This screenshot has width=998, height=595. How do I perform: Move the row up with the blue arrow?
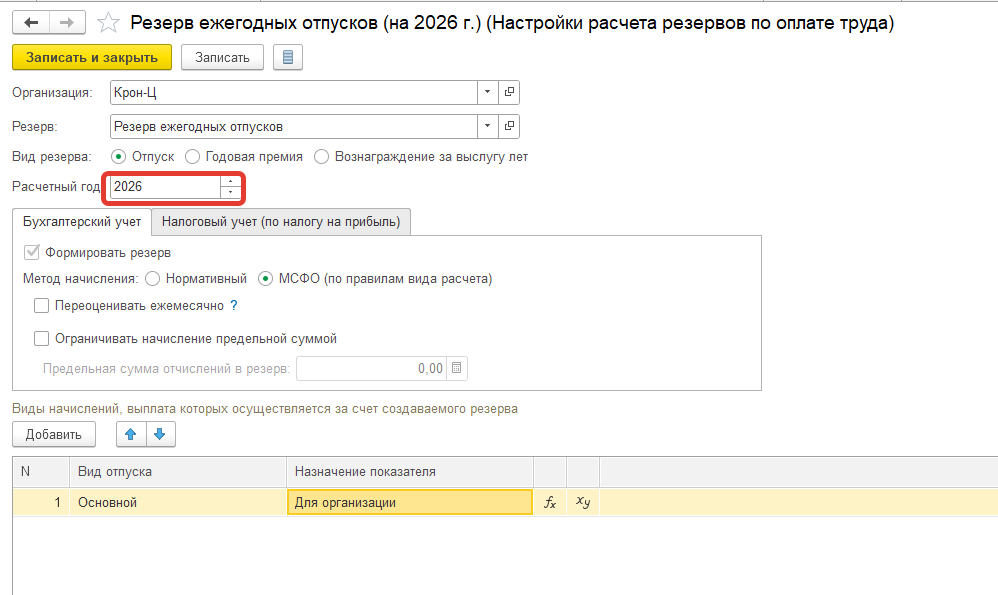(131, 434)
